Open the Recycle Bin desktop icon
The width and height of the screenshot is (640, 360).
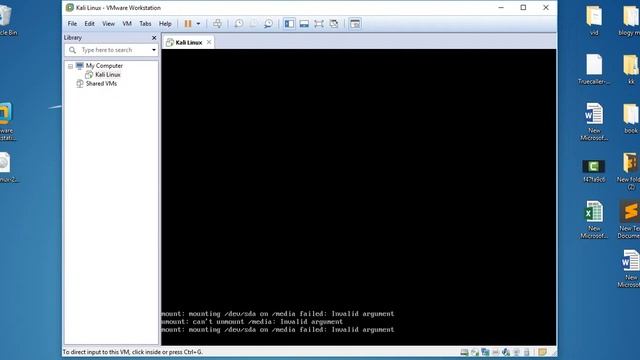pyautogui.click(x=7, y=20)
